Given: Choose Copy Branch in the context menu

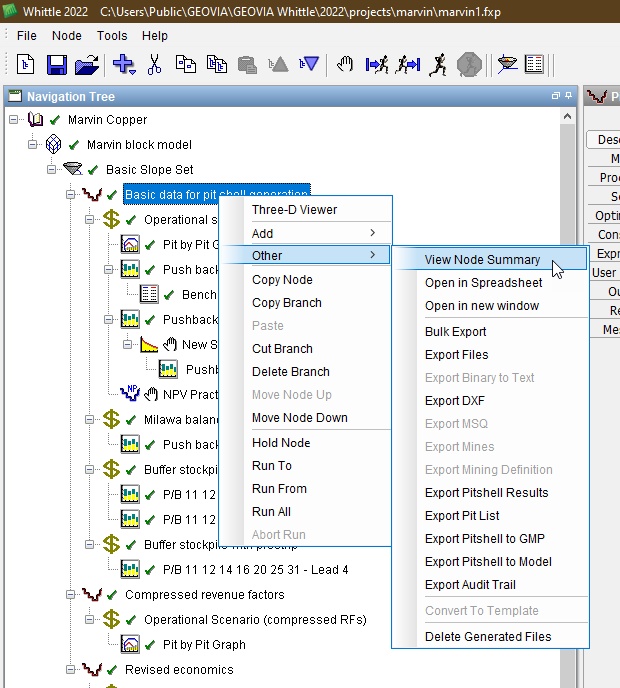Looking at the screenshot, I should click(x=305, y=303).
